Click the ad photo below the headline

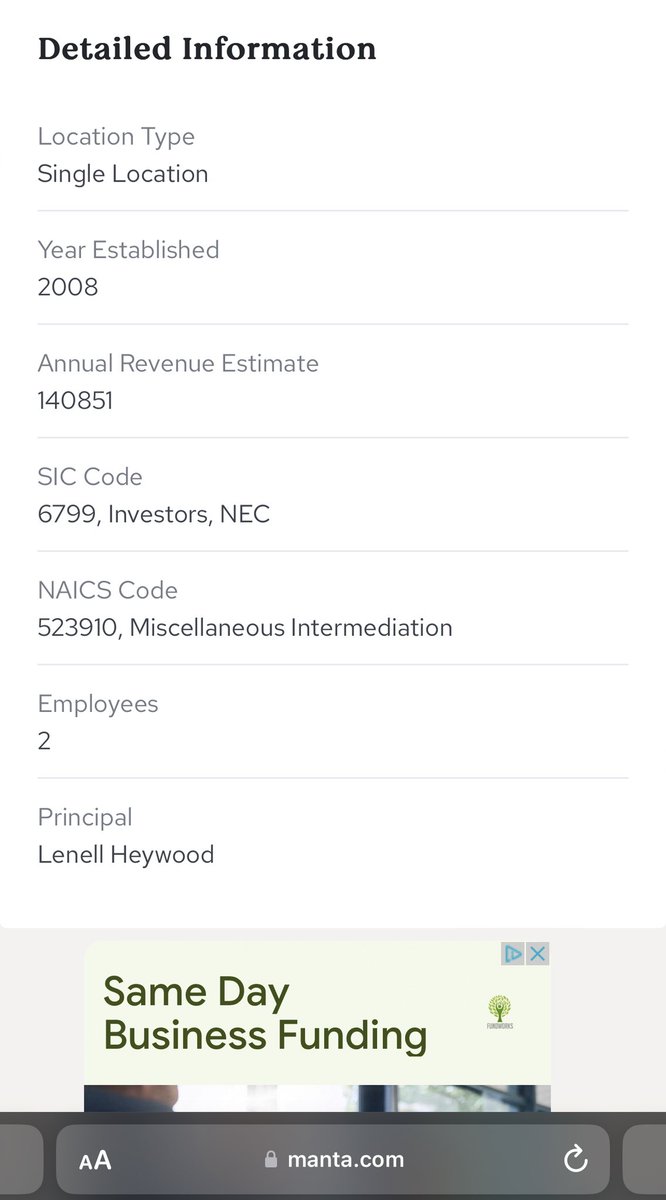(317, 1098)
